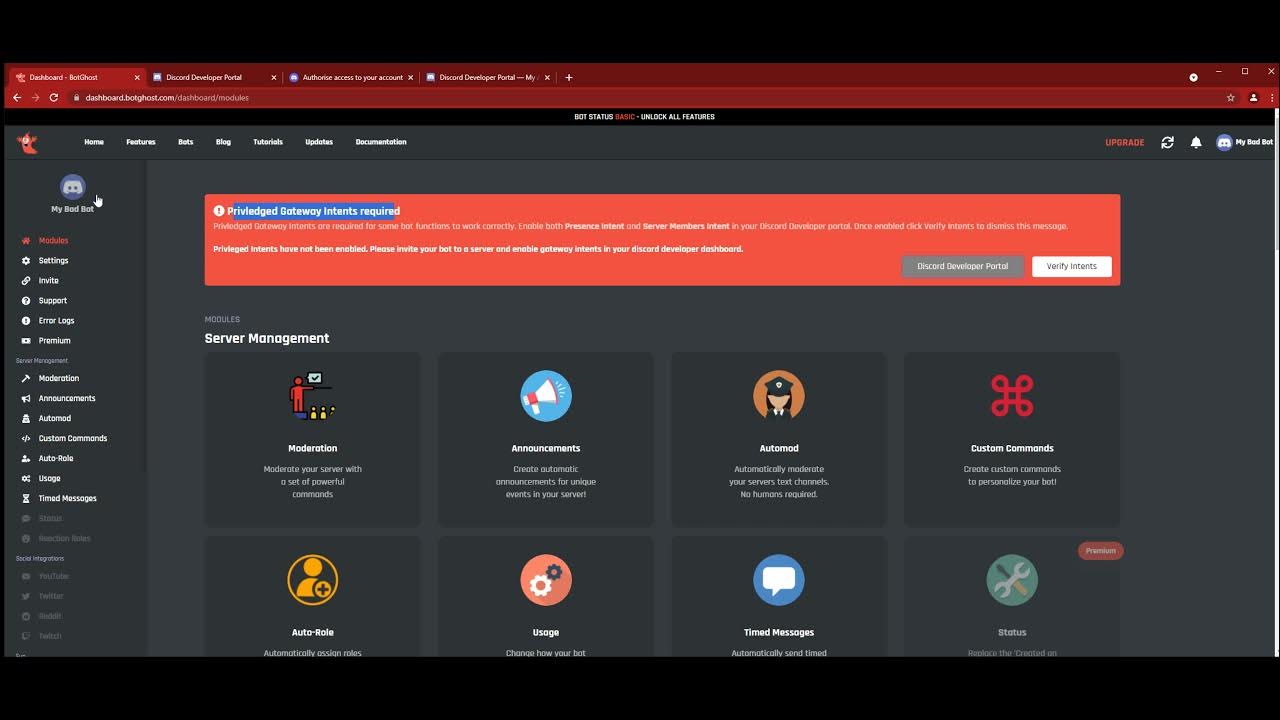Switch to the first Discord Developer Portal tab

click(213, 77)
